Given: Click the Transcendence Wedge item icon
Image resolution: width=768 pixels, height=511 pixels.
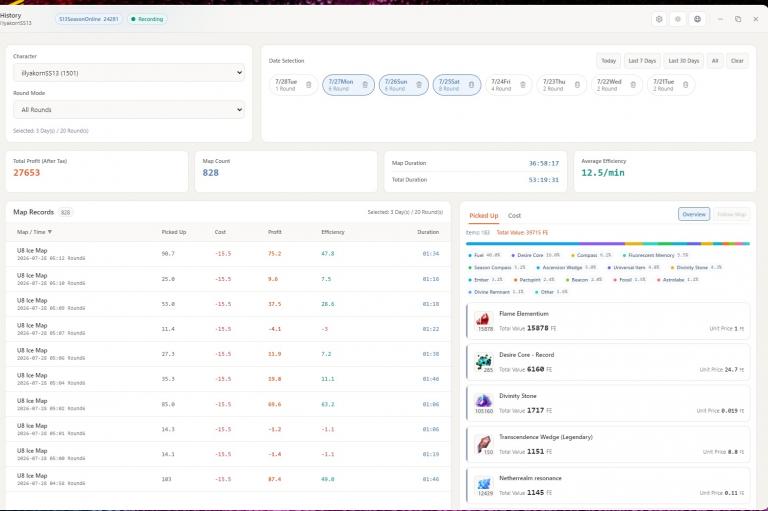Looking at the screenshot, I should [x=483, y=443].
